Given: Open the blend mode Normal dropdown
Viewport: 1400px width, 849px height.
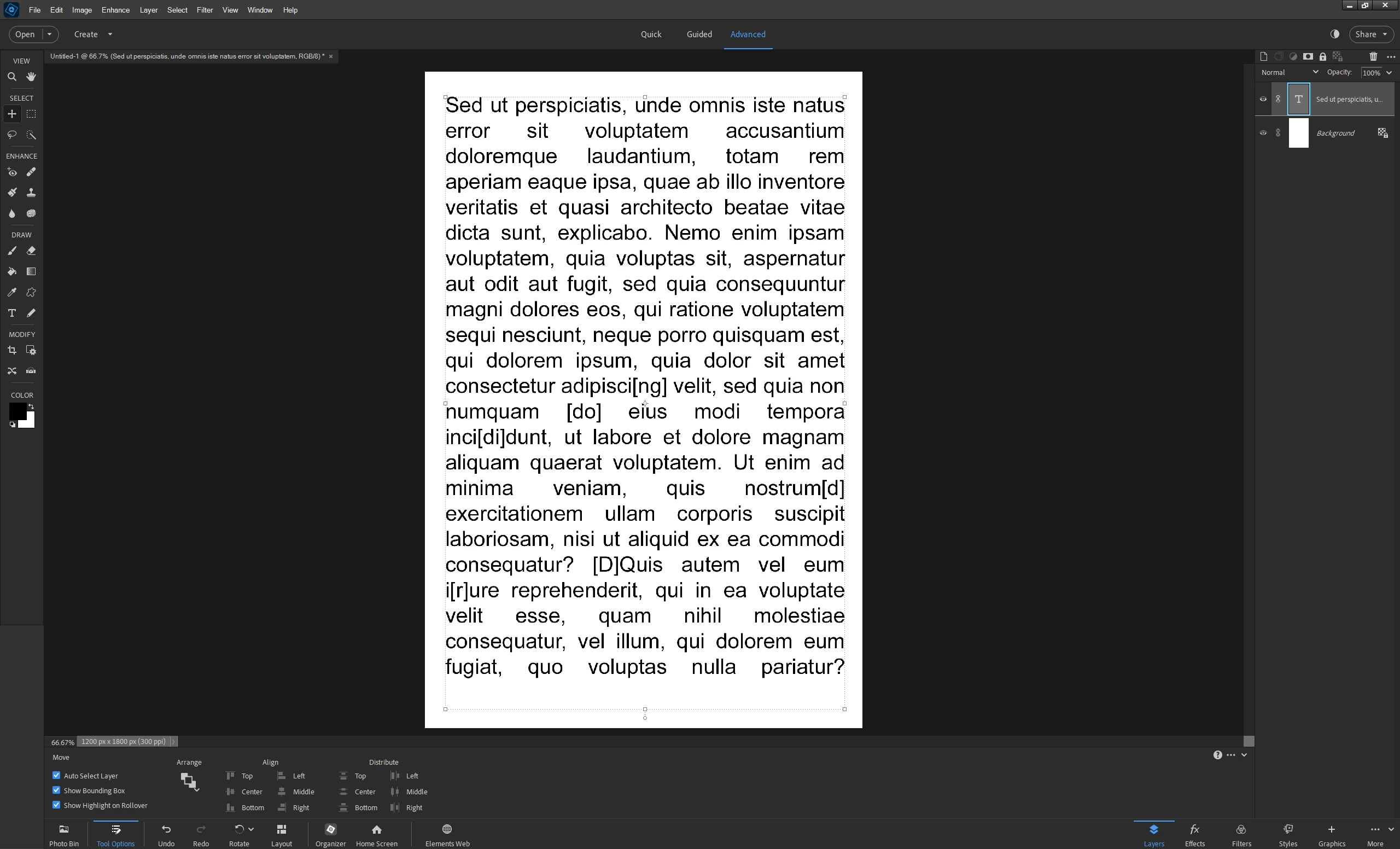Looking at the screenshot, I should click(x=1288, y=72).
